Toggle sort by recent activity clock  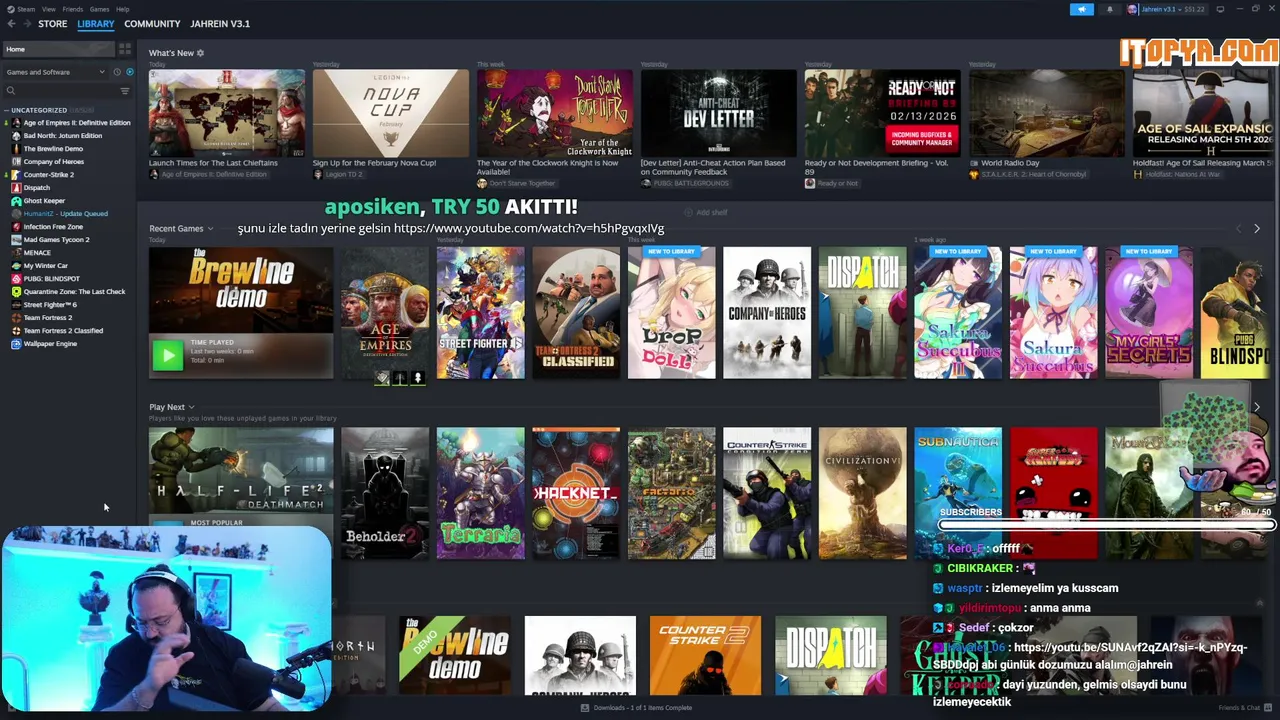[117, 72]
